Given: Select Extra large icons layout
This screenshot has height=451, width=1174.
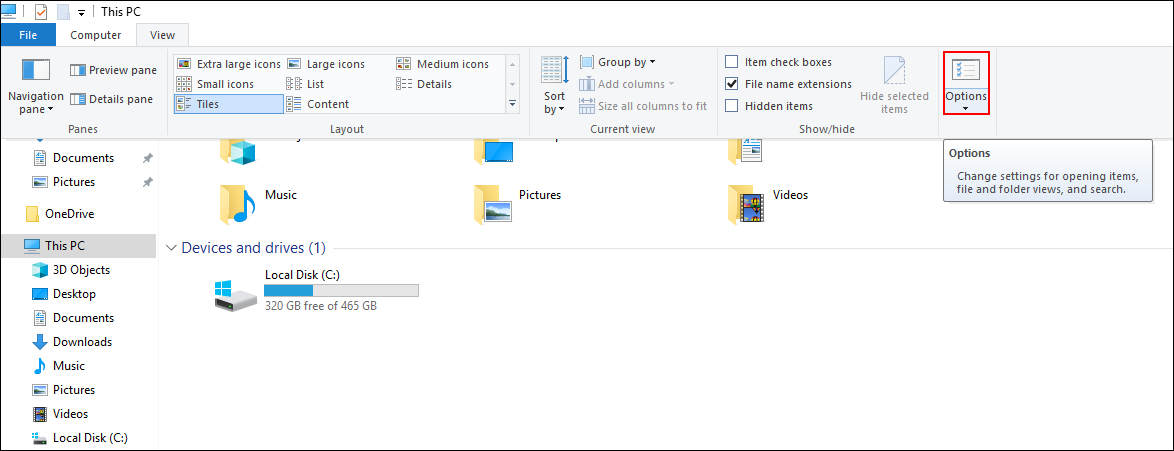Looking at the screenshot, I should (x=228, y=64).
